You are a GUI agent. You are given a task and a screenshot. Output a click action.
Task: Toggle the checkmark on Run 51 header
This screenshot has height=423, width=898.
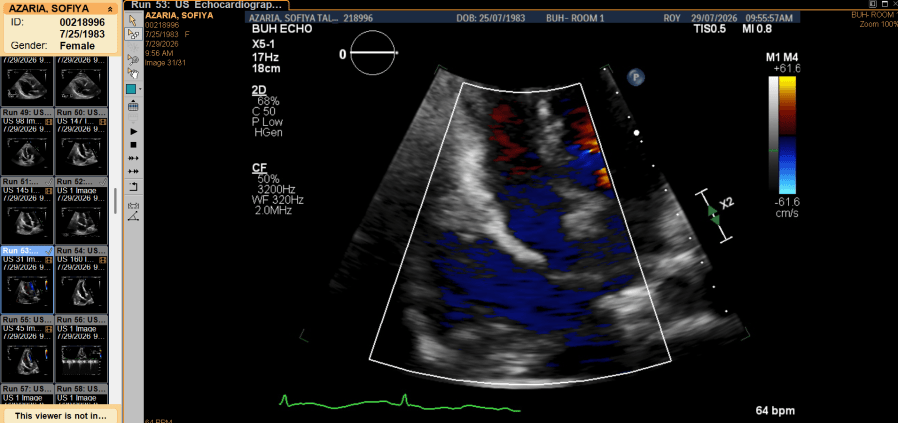pyautogui.click(x=49, y=181)
